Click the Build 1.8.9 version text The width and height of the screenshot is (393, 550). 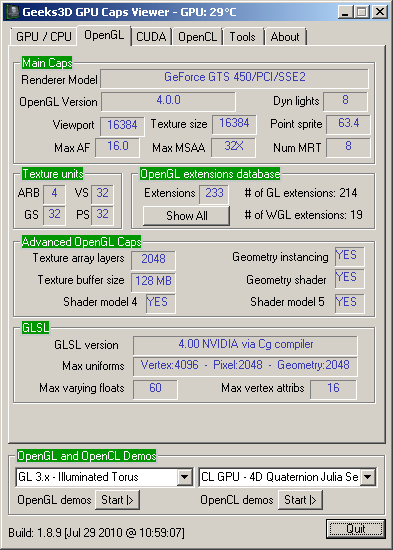coord(96,533)
